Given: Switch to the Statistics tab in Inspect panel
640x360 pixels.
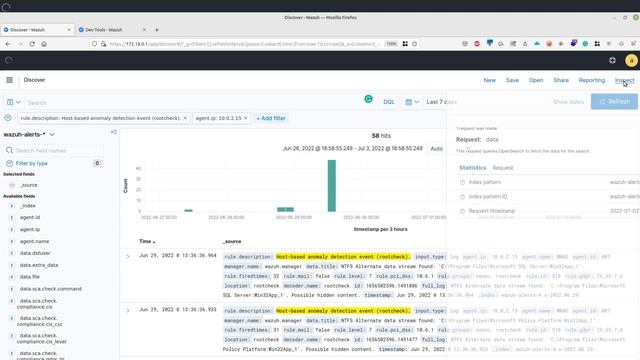Looking at the screenshot, I should [472, 168].
